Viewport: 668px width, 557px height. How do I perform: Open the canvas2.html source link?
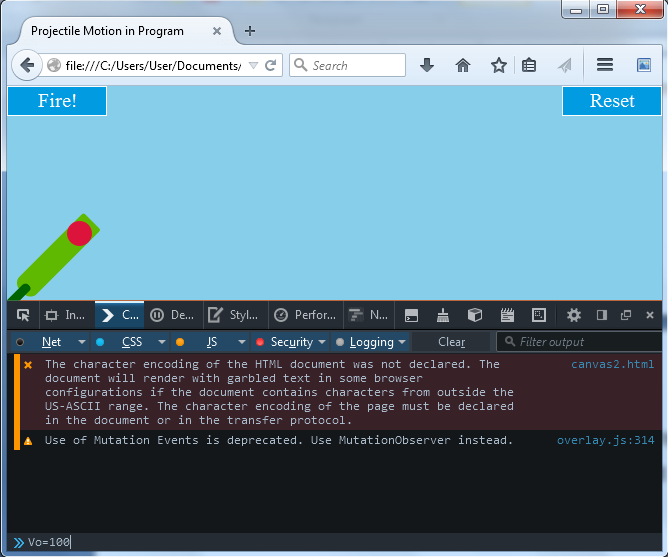pos(612,364)
